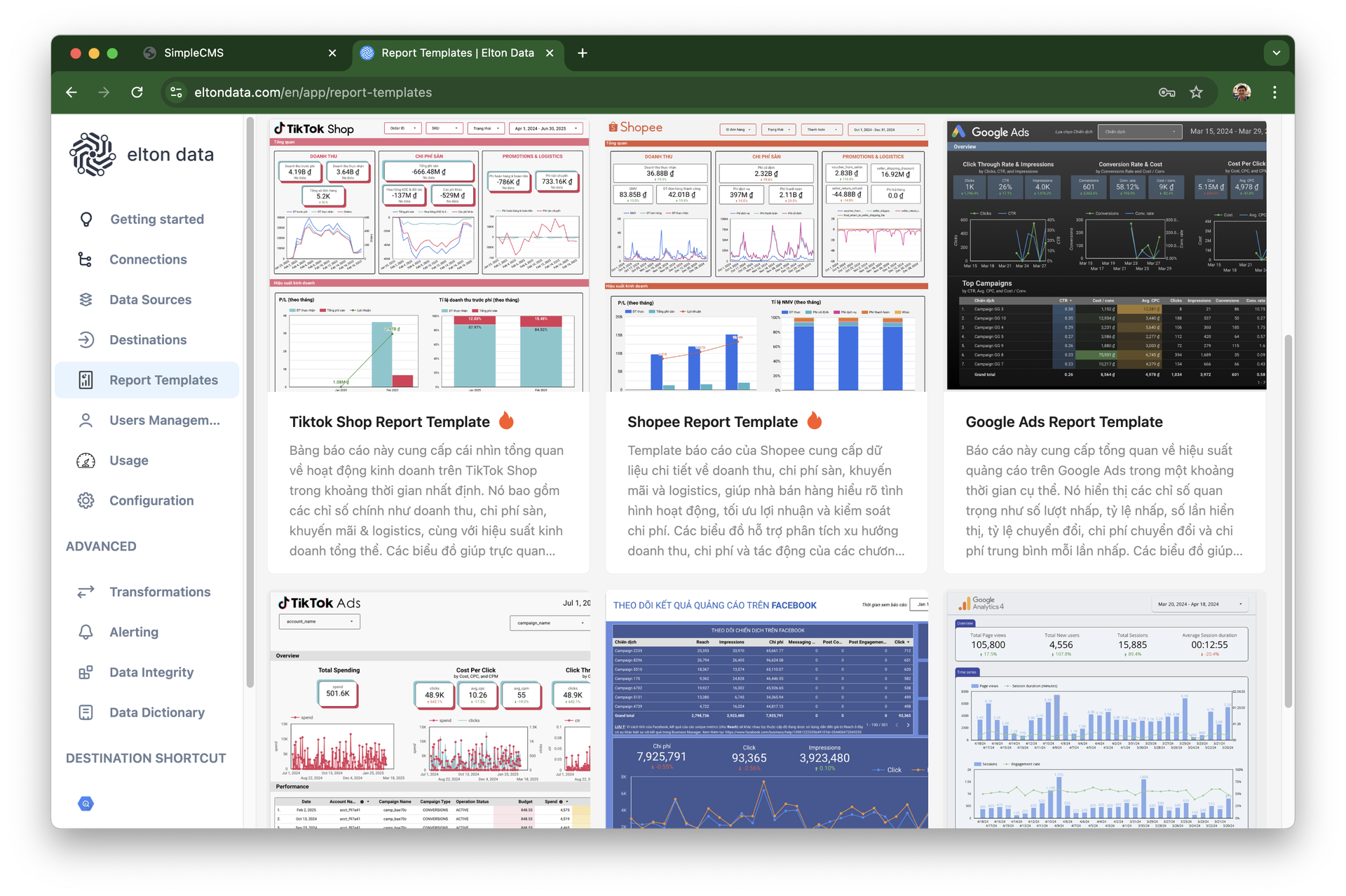Screen dimensions: 1346x896
Task: Click the Users Management person icon
Action: (86, 420)
